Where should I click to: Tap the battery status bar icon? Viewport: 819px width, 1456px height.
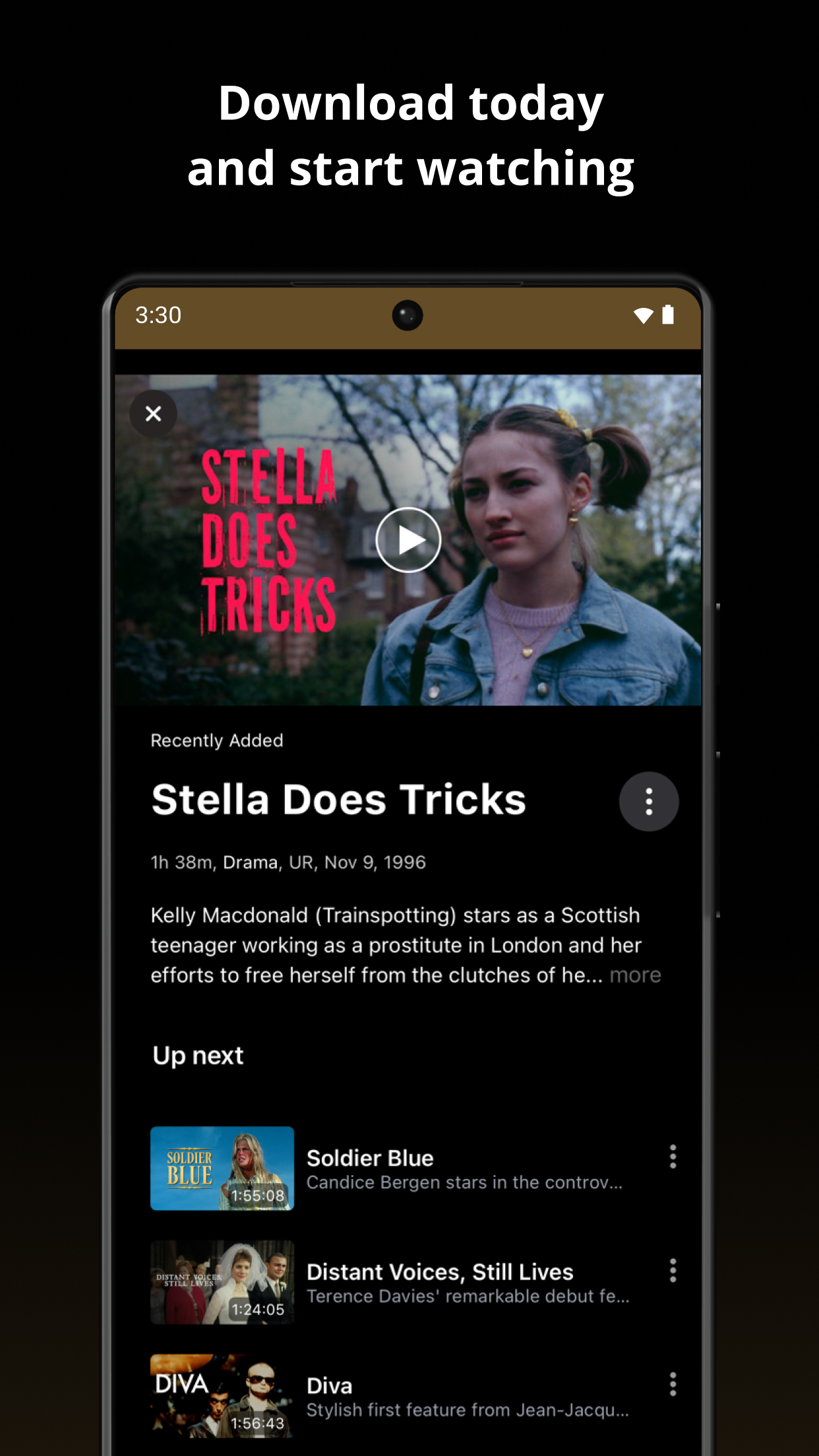tap(668, 315)
